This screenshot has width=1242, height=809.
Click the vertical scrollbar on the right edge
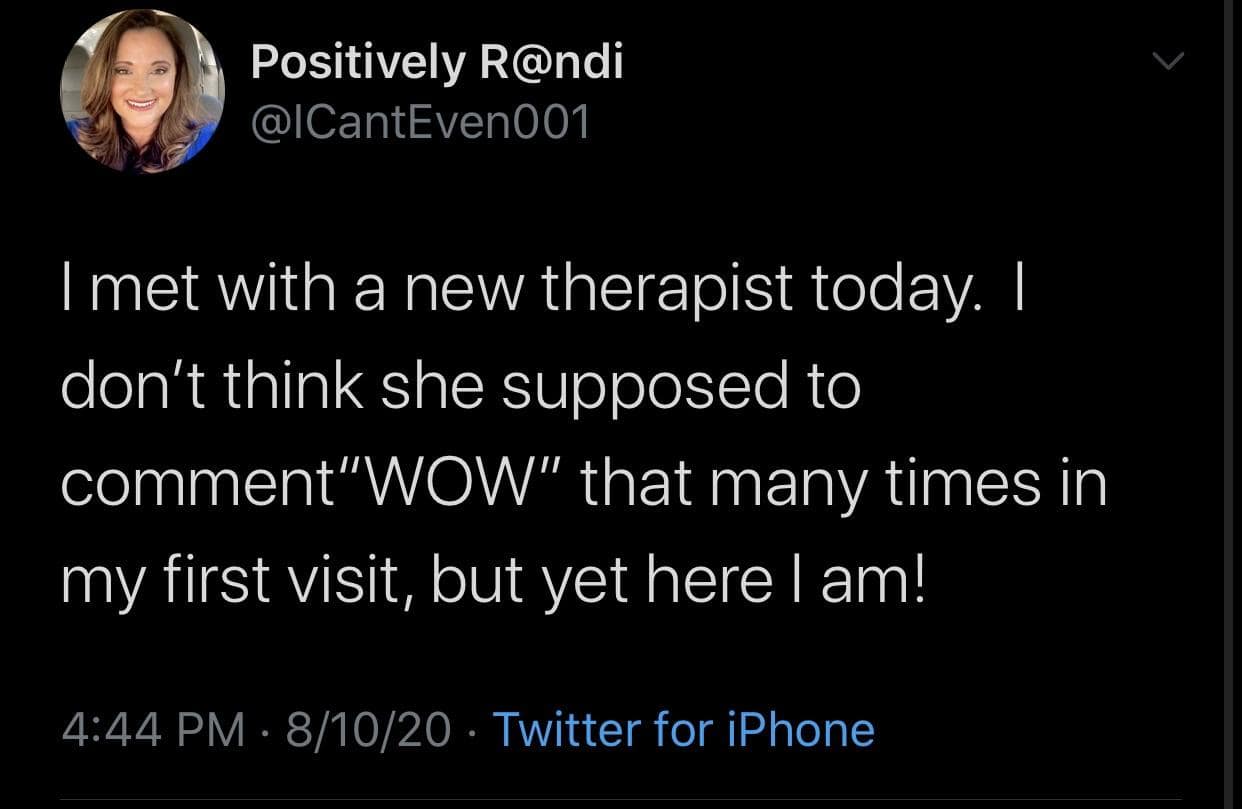coord(1230,400)
